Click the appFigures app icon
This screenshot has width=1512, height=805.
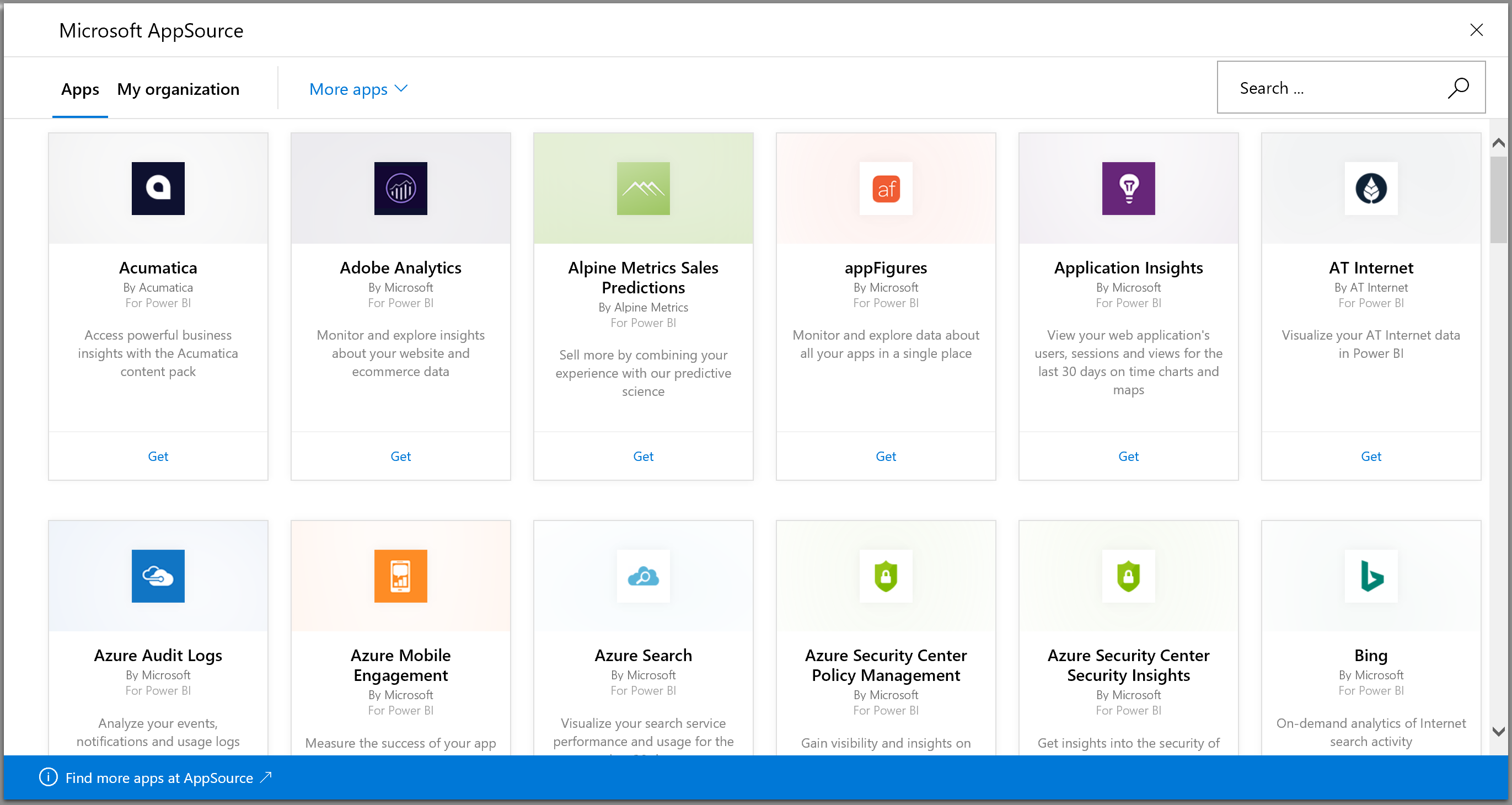(x=885, y=190)
